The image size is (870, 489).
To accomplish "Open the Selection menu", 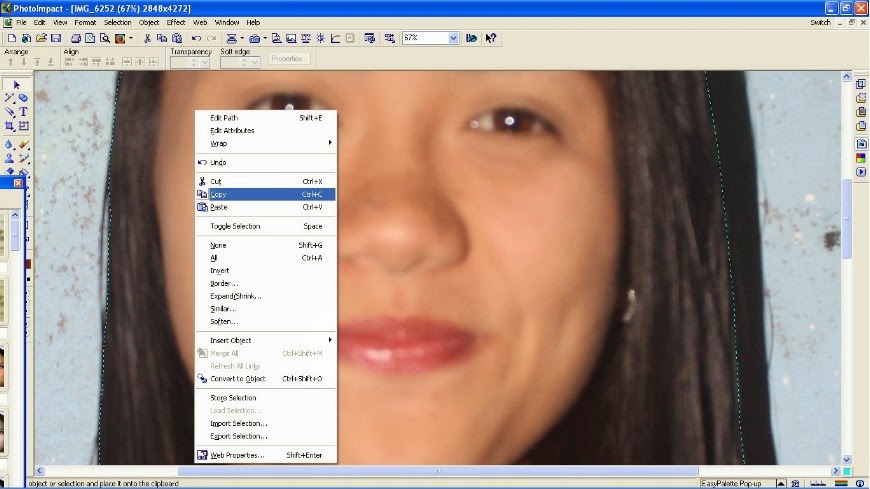I will [x=118, y=22].
